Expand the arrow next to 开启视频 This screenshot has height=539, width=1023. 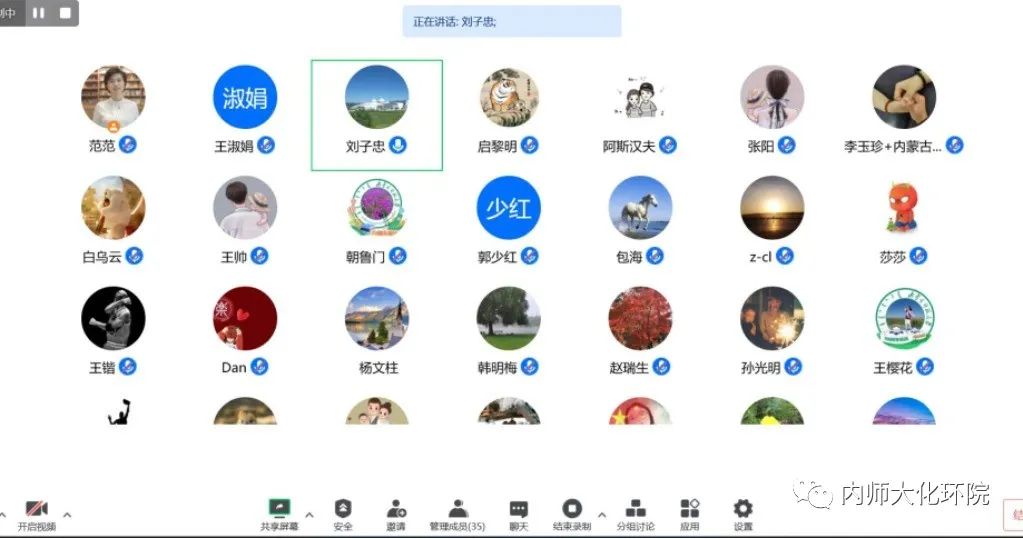[67, 515]
